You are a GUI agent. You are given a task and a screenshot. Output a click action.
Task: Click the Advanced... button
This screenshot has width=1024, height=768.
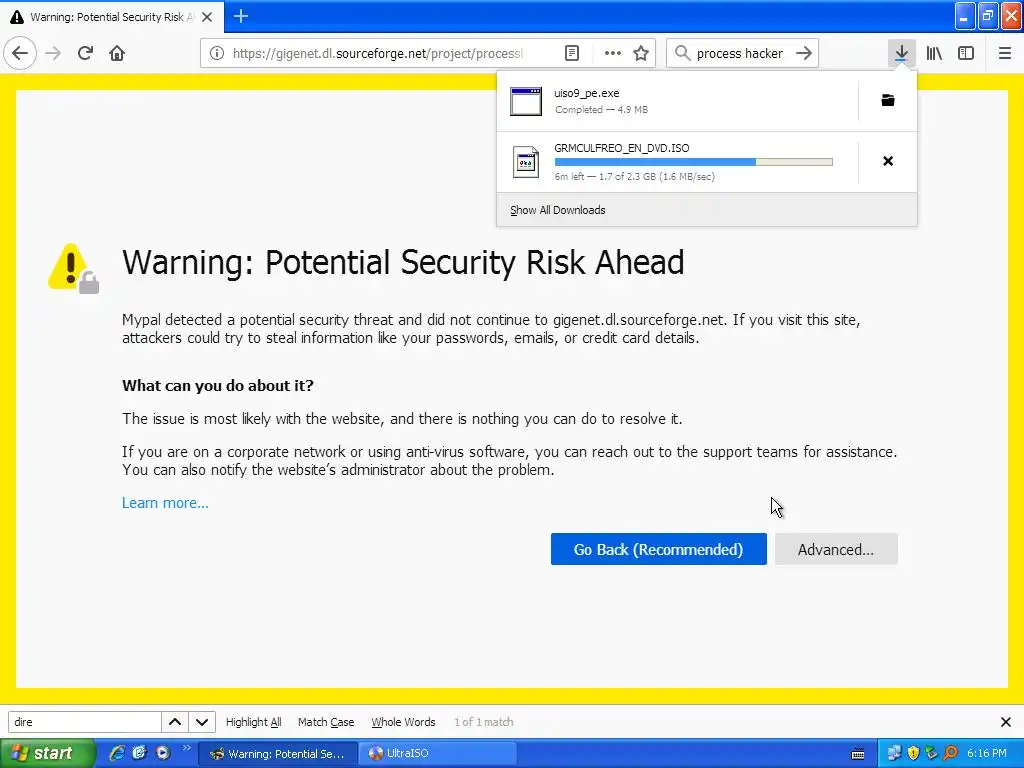pyautogui.click(x=836, y=549)
